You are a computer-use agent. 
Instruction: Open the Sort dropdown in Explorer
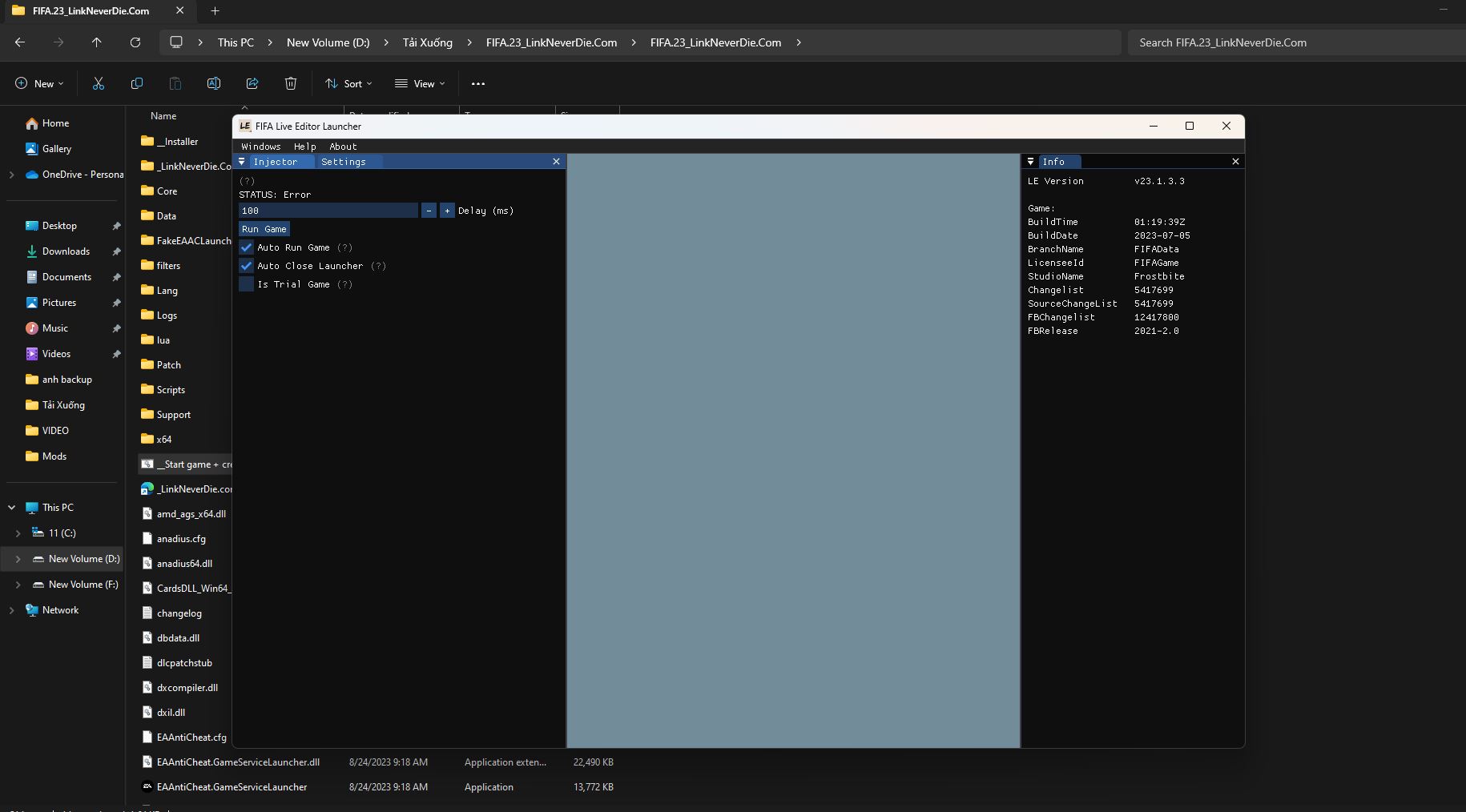[348, 83]
